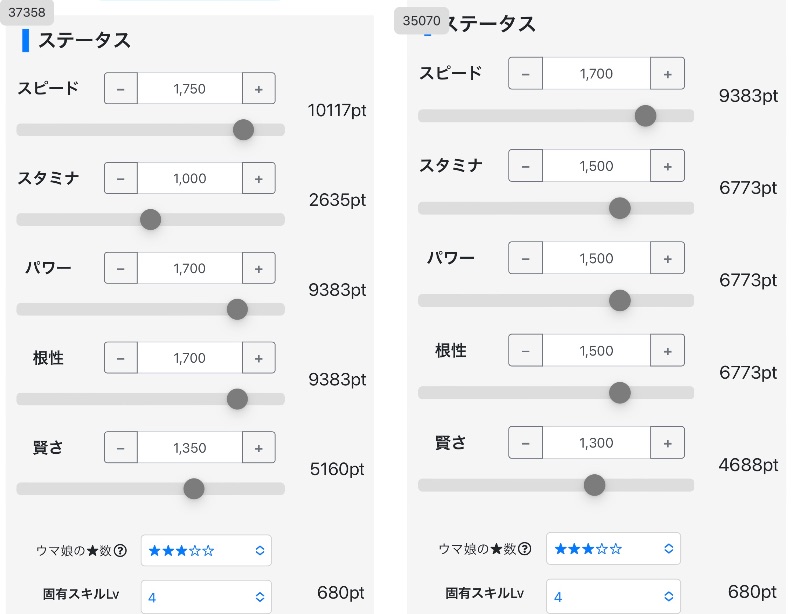
Task: Open right panel unique skill Lv dropdown
Action: pos(613,597)
